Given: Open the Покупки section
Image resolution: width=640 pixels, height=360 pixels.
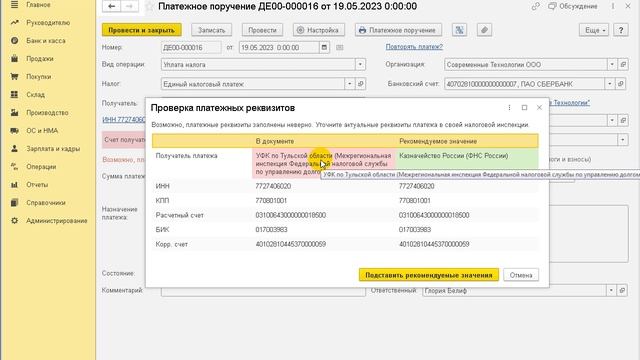Looking at the screenshot, I should pos(38,77).
